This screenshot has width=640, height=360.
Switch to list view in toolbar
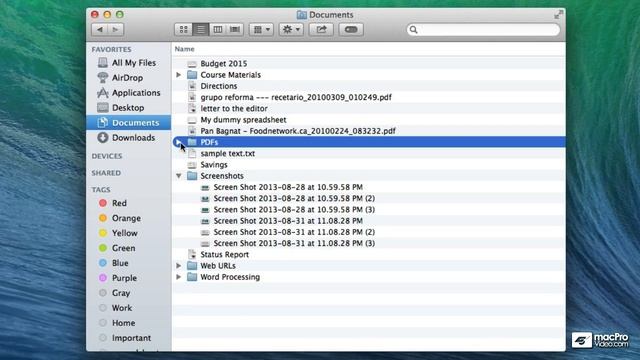(x=201, y=29)
